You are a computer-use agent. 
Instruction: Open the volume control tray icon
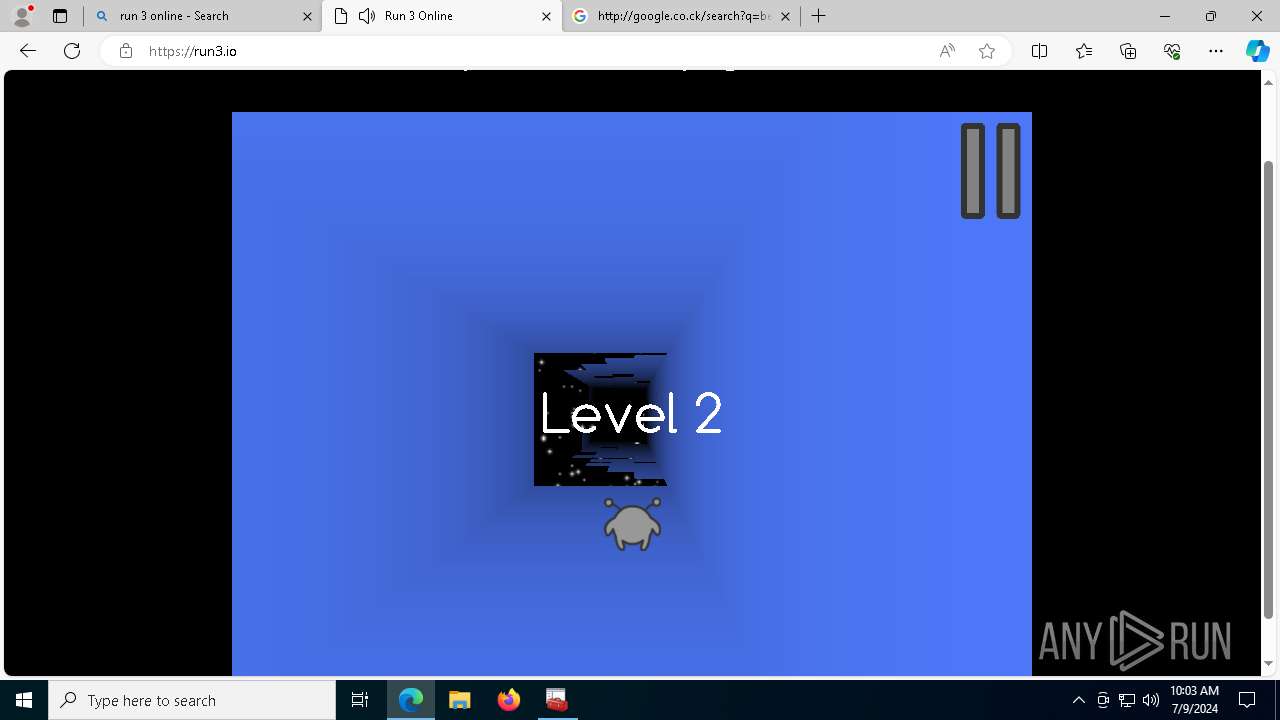(x=1151, y=700)
